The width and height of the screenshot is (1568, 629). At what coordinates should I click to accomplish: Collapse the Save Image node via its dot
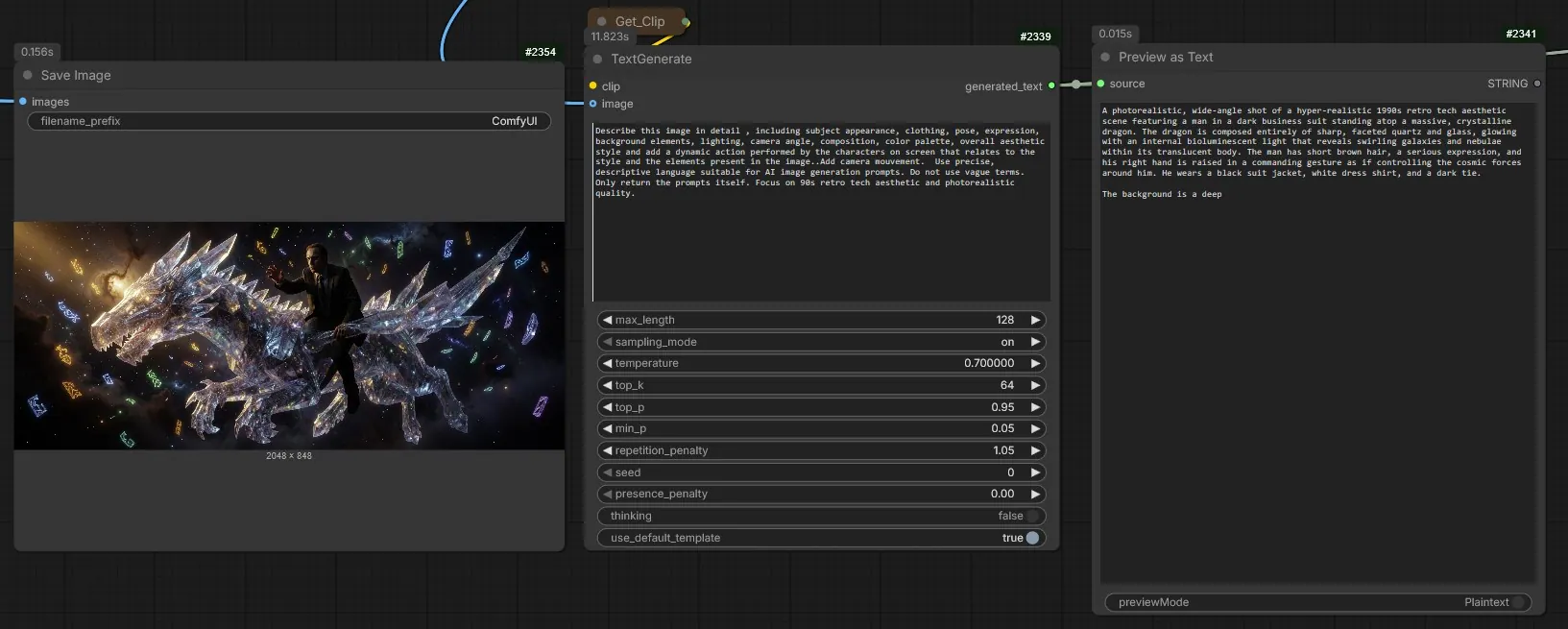[x=28, y=75]
